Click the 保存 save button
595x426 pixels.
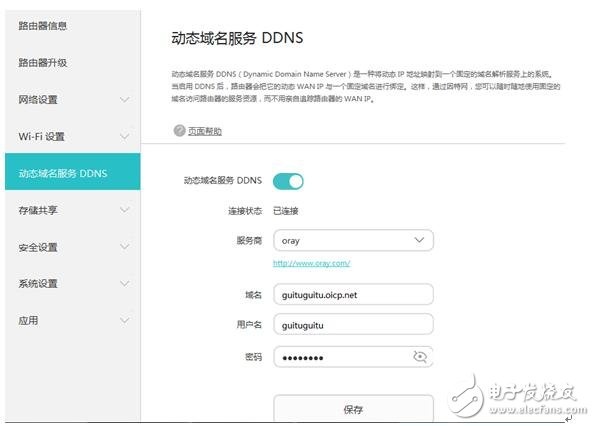pos(353,408)
